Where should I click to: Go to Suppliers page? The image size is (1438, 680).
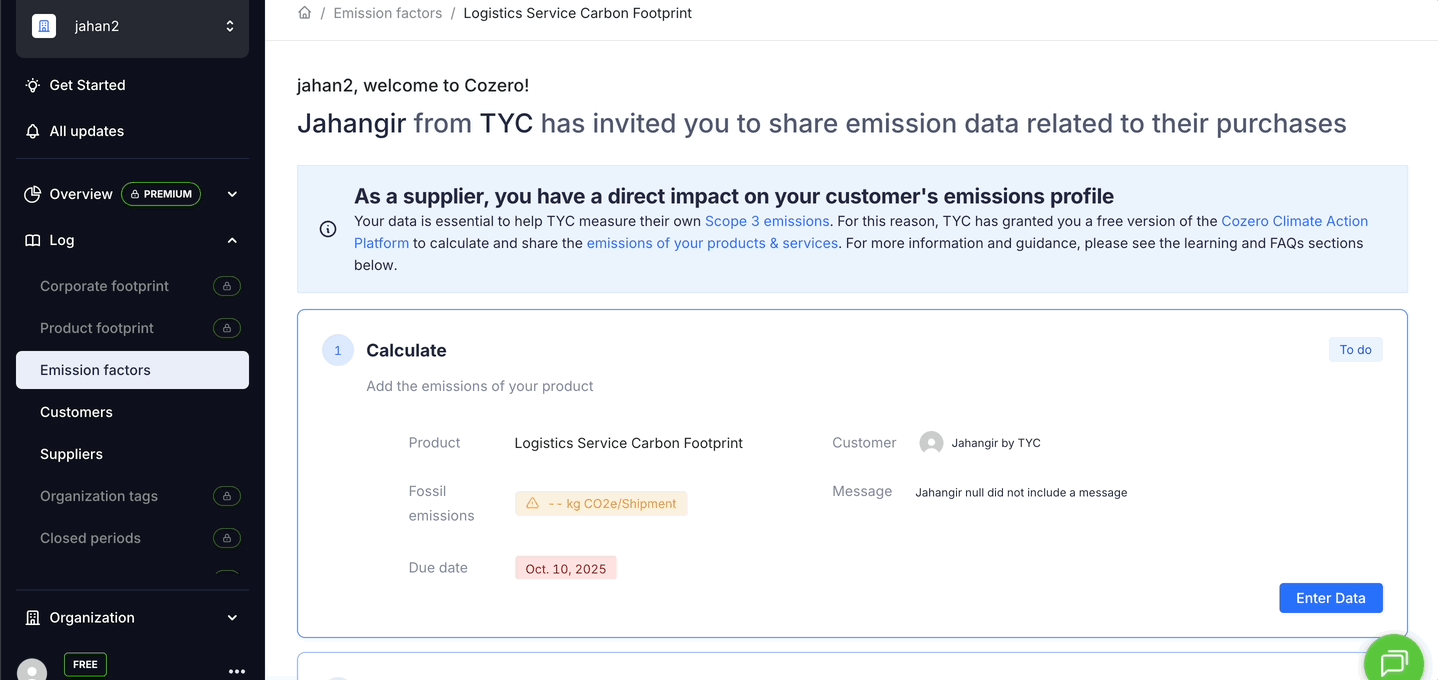(x=71, y=454)
